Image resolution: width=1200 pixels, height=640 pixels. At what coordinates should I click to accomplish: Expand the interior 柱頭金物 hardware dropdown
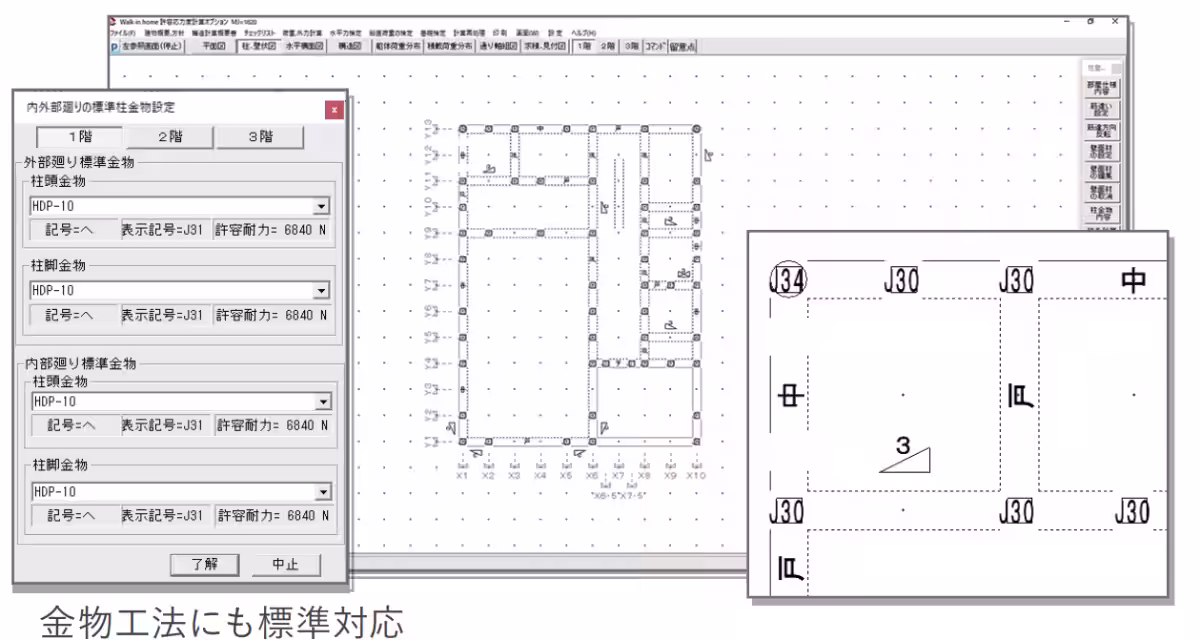click(321, 401)
